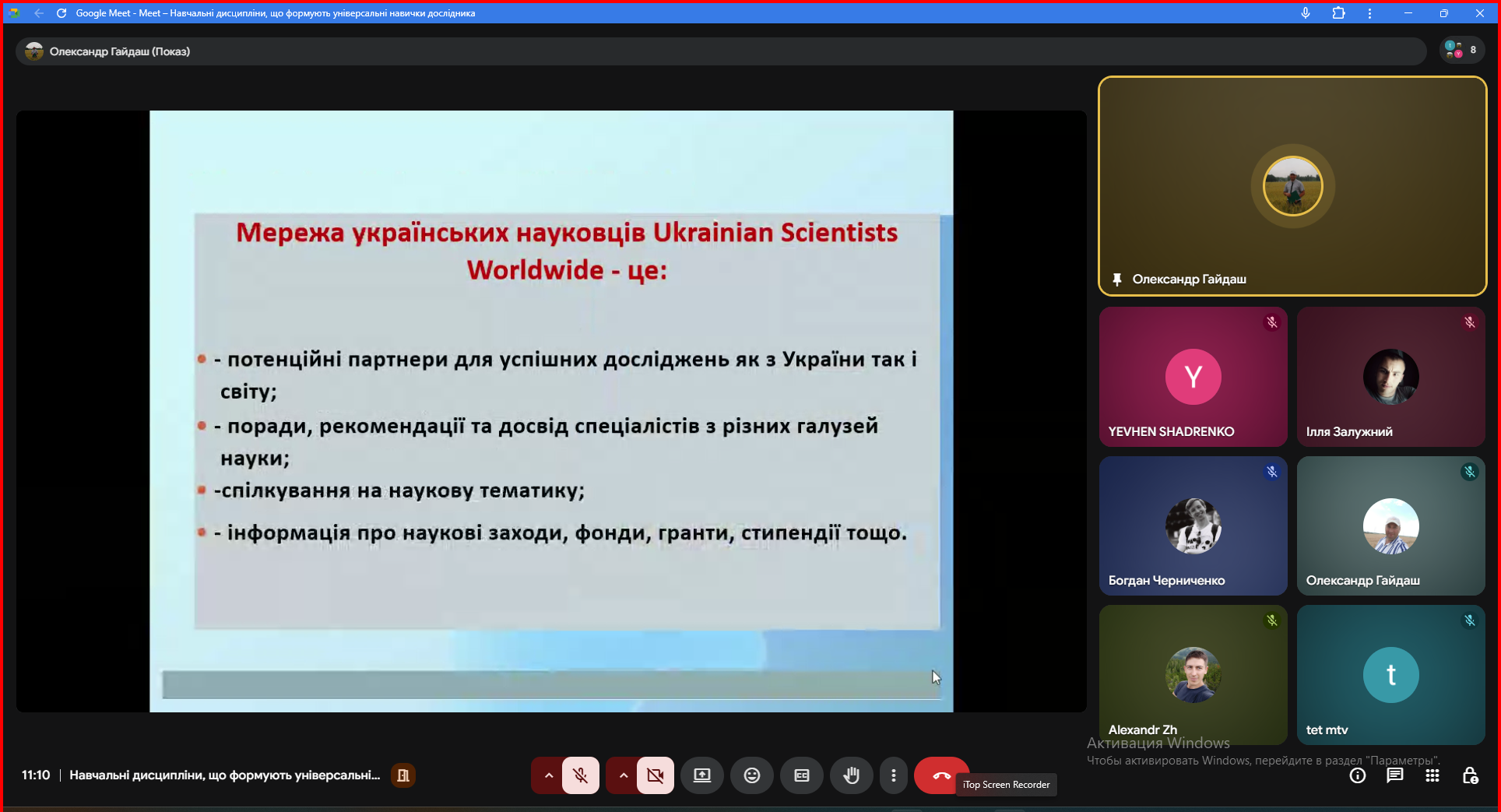Open browser extensions puzzle icon
This screenshot has width=1501, height=812.
coord(1339,13)
